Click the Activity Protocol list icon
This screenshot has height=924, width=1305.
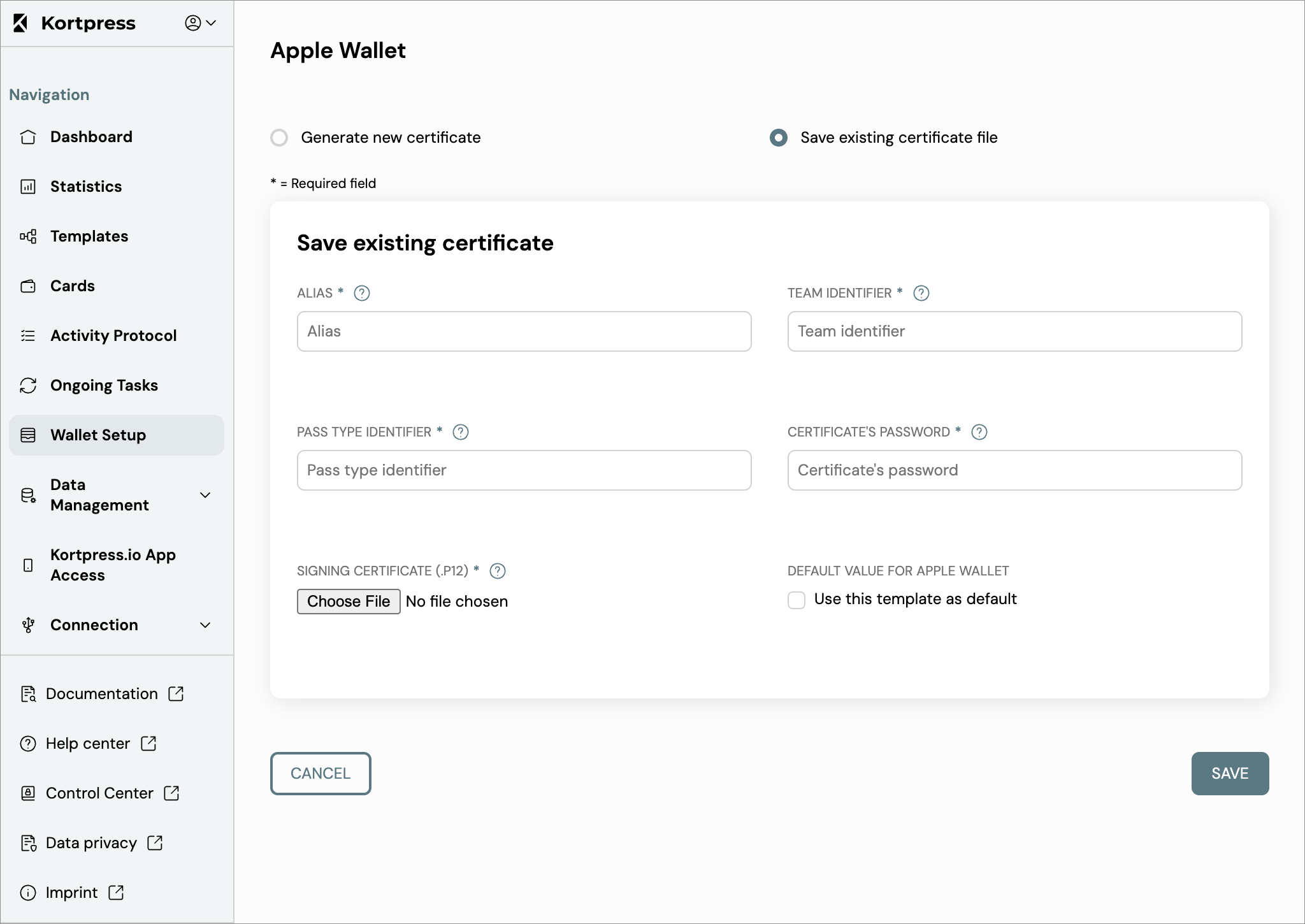(28, 336)
